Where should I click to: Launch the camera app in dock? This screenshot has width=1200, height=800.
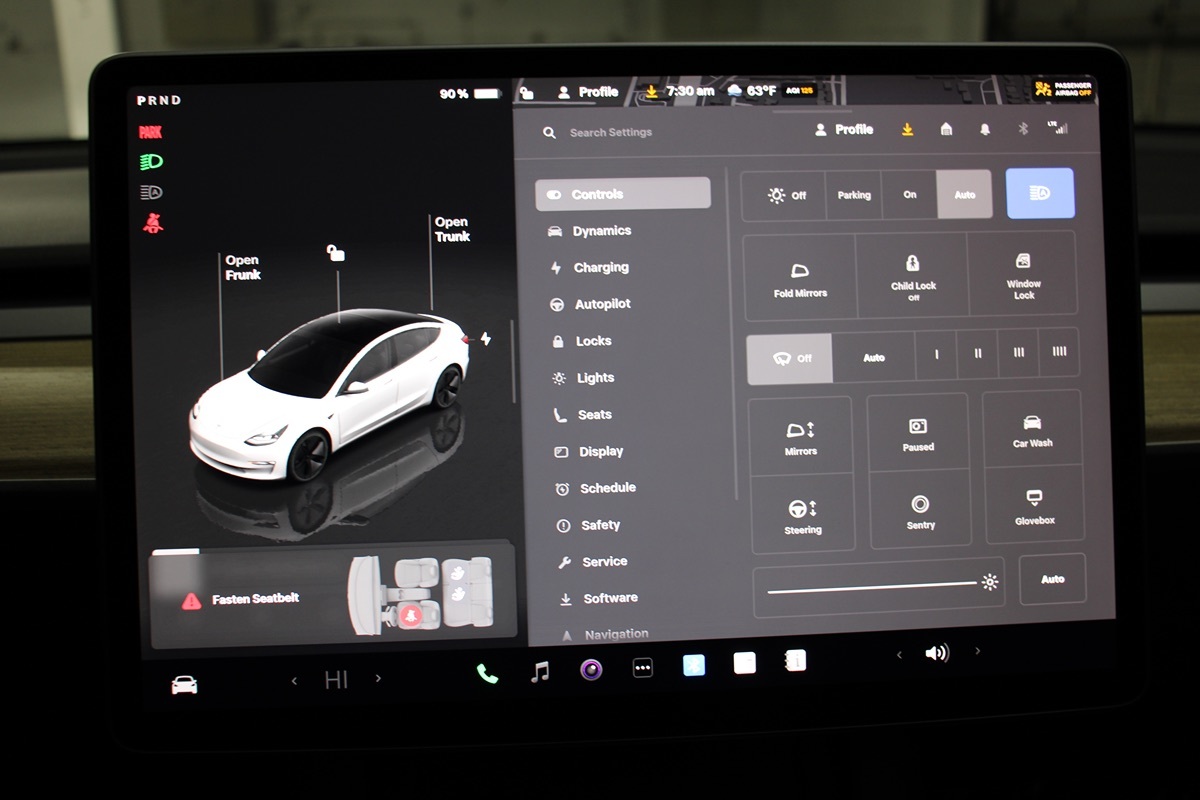[592, 670]
